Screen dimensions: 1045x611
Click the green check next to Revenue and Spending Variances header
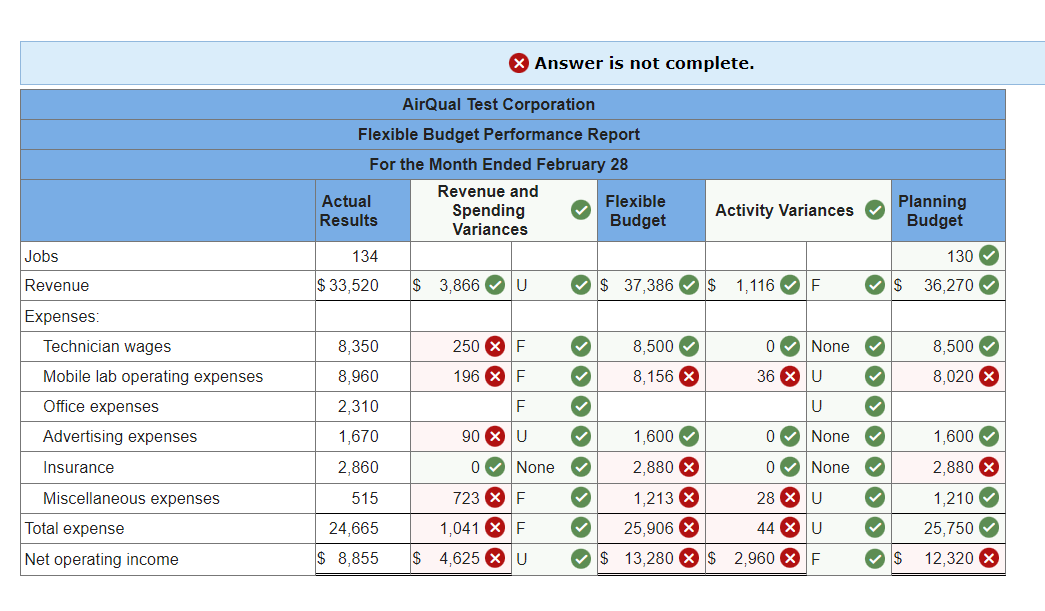[x=581, y=210]
